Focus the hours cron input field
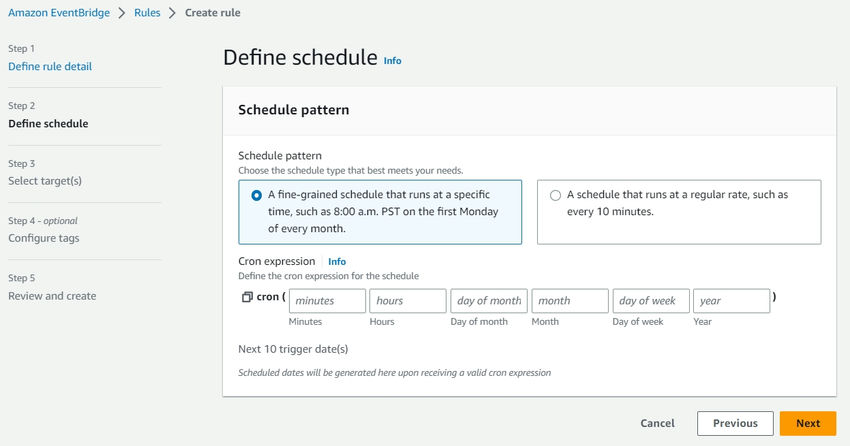Viewport: 850px width, 446px height. click(408, 301)
